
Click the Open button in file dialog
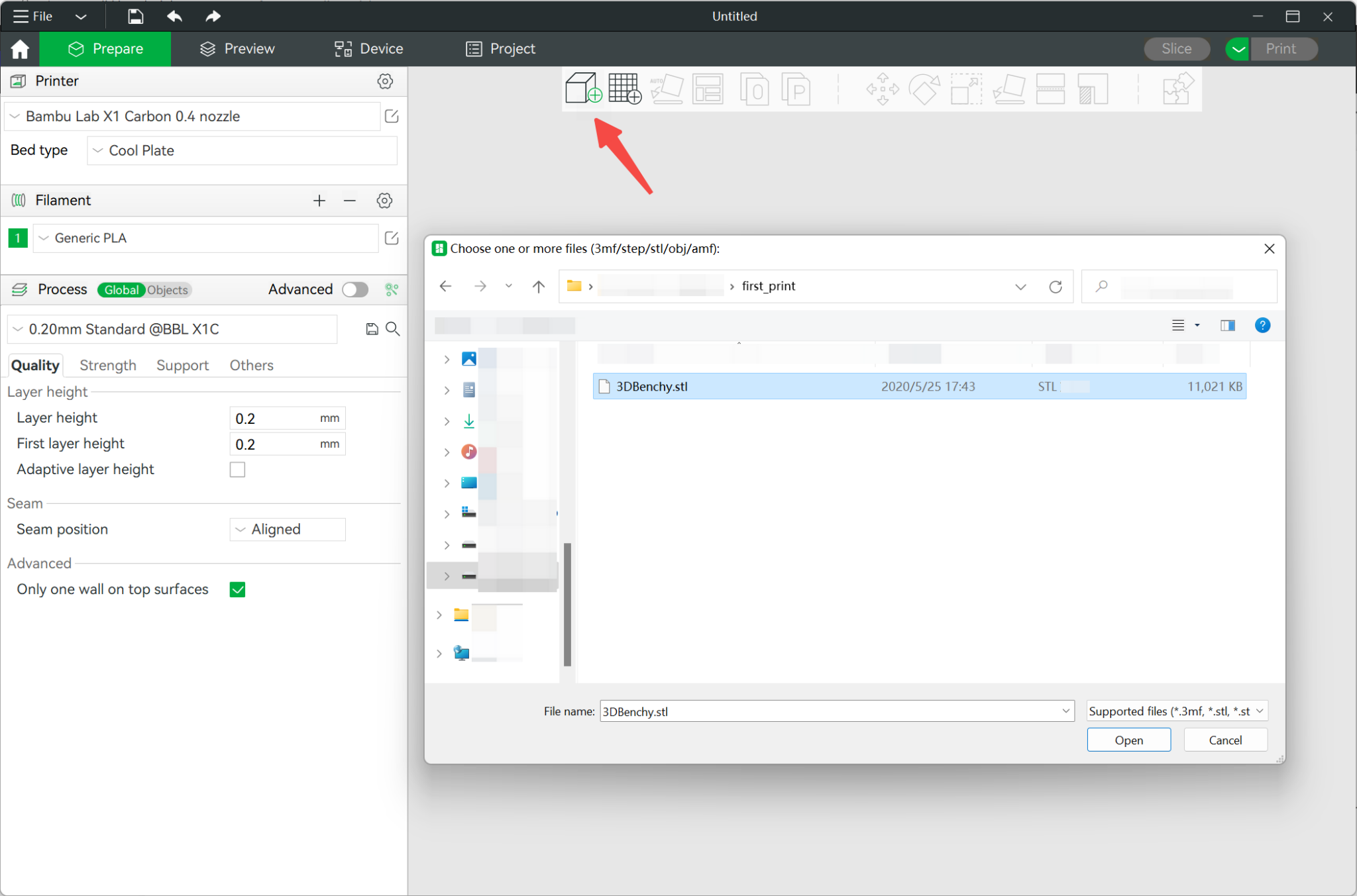click(1128, 740)
